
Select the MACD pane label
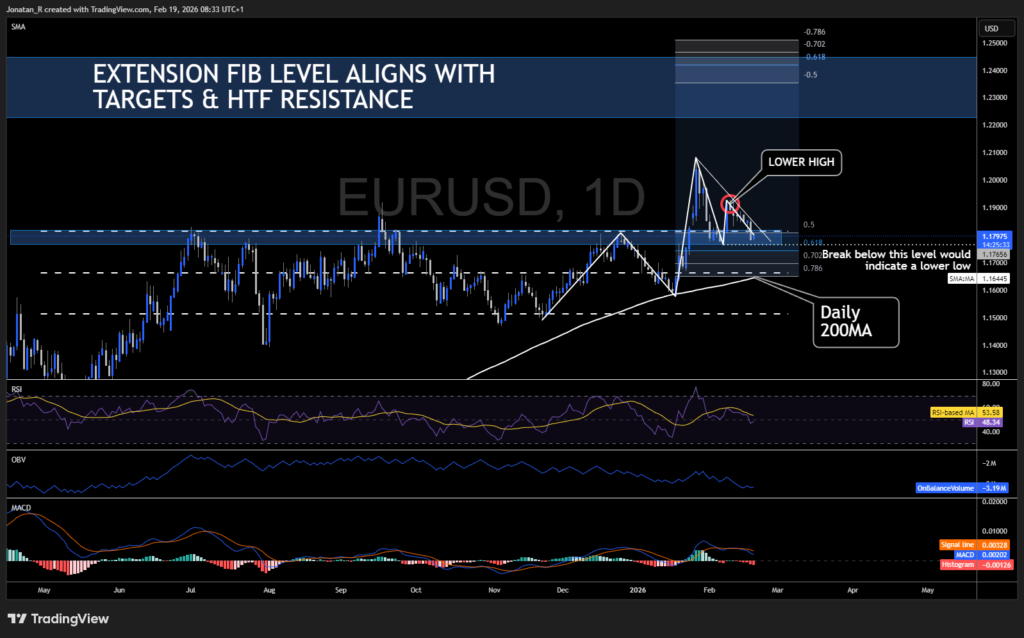tap(19, 509)
